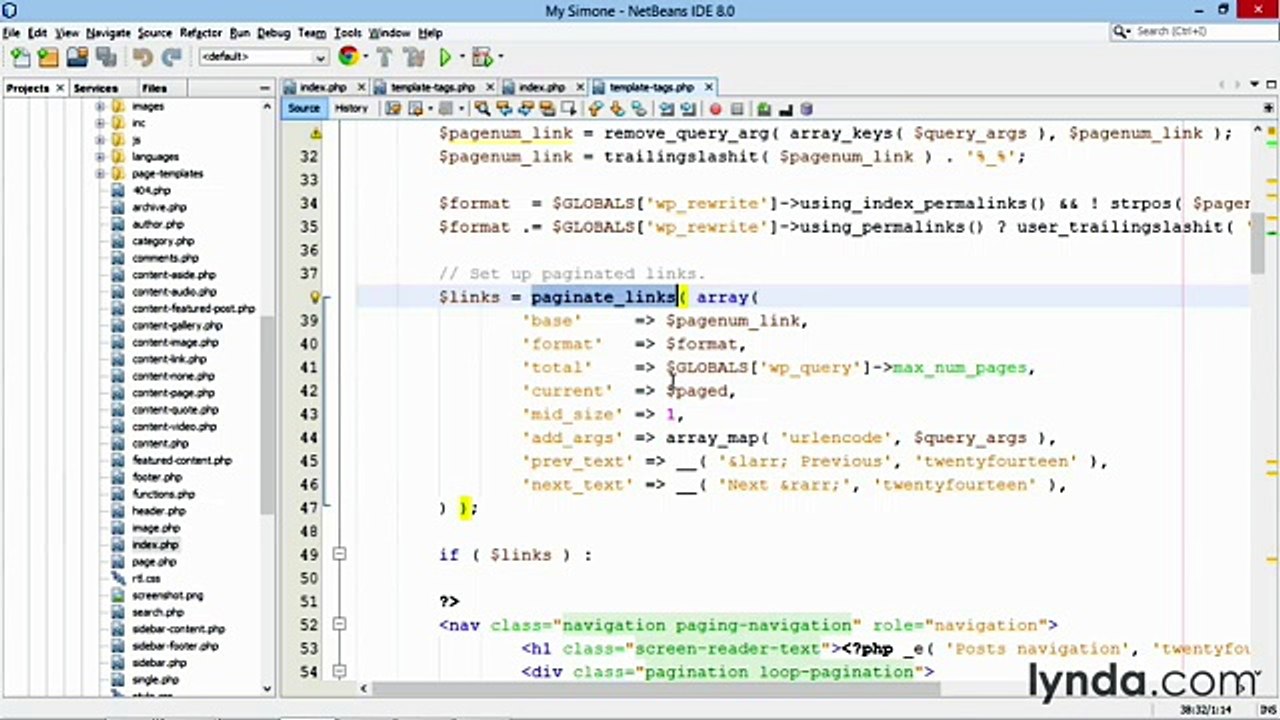Click the Find Selection magnifier icon

pos(482,108)
